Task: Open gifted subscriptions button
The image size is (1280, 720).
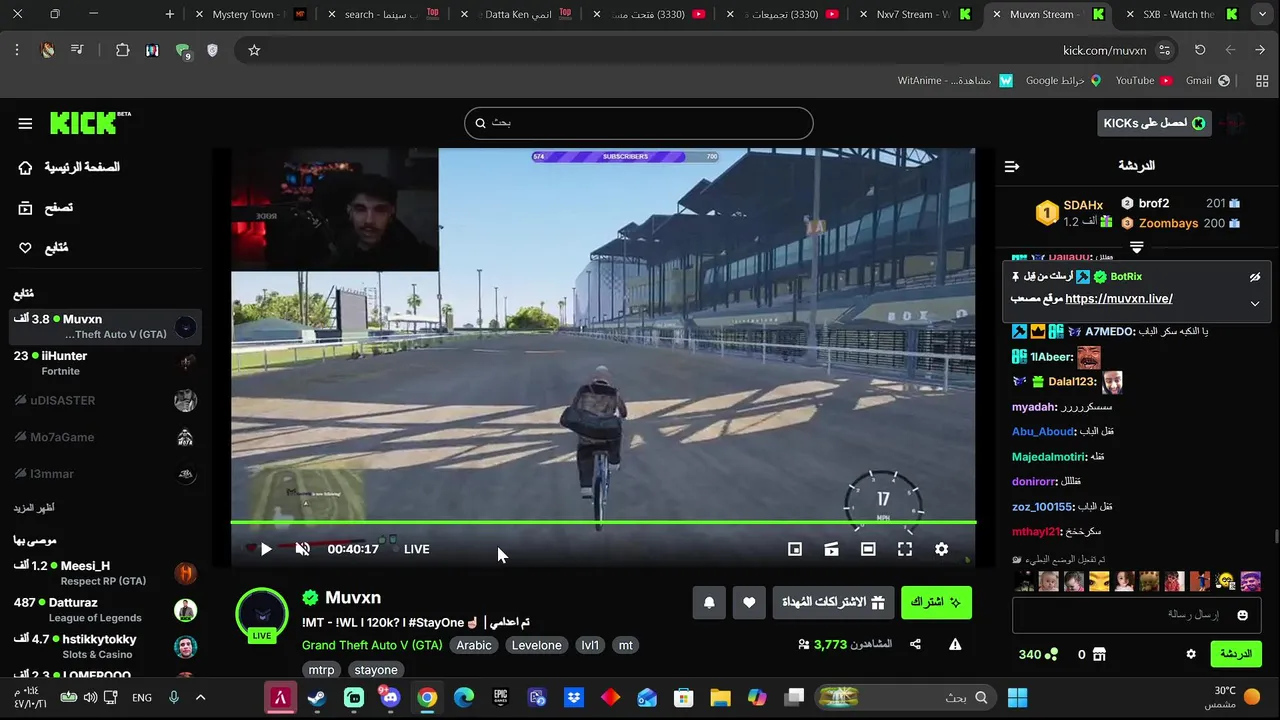Action: (833, 602)
